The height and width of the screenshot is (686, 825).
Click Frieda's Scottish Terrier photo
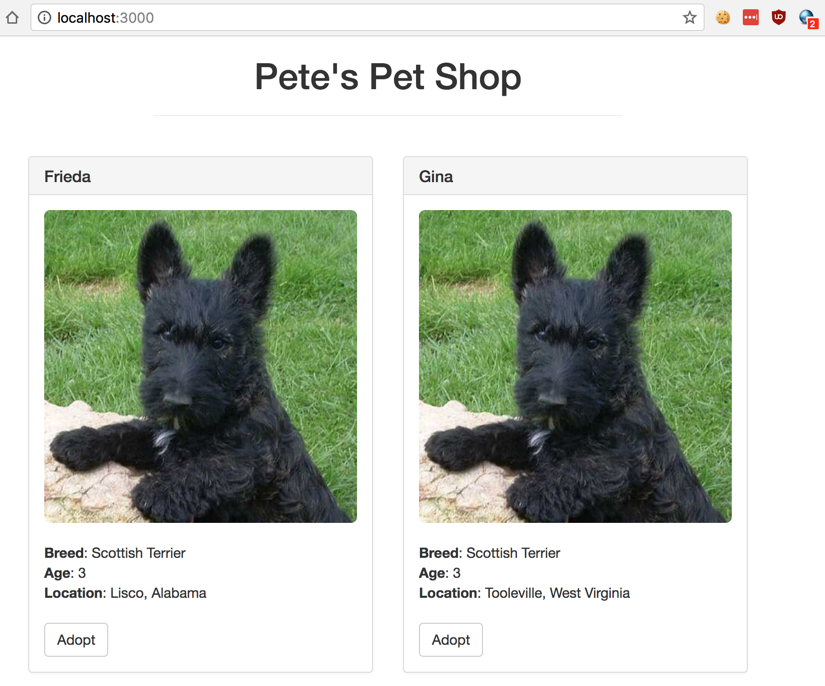[200, 366]
